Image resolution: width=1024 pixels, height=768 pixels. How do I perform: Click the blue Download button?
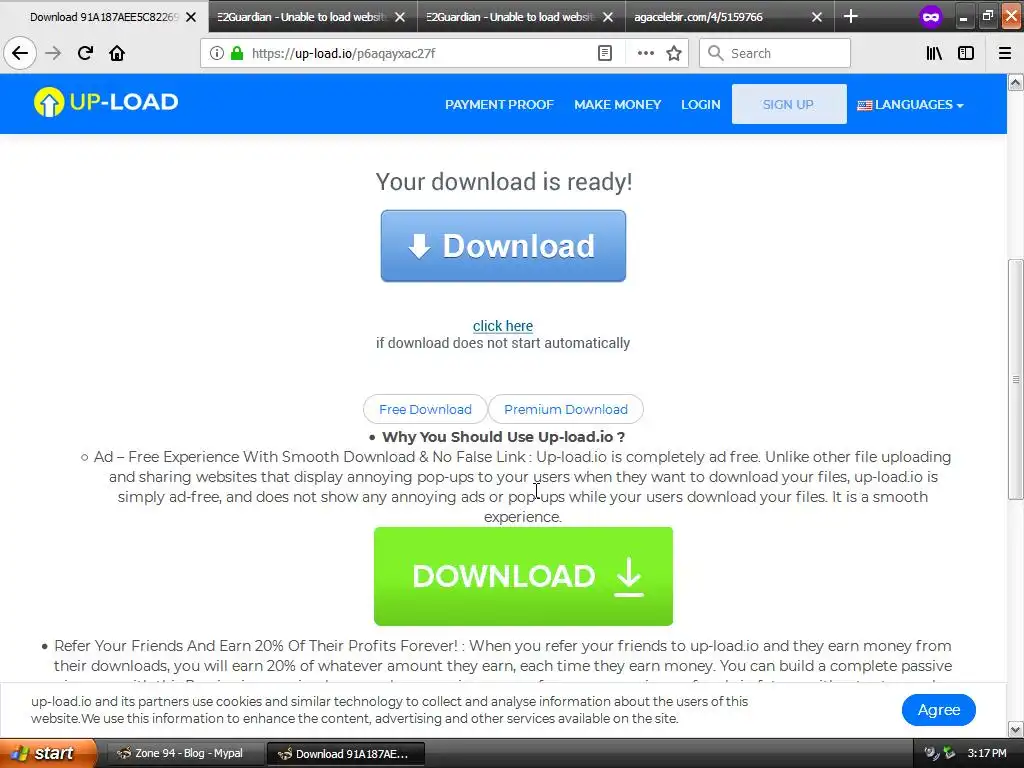(x=503, y=246)
